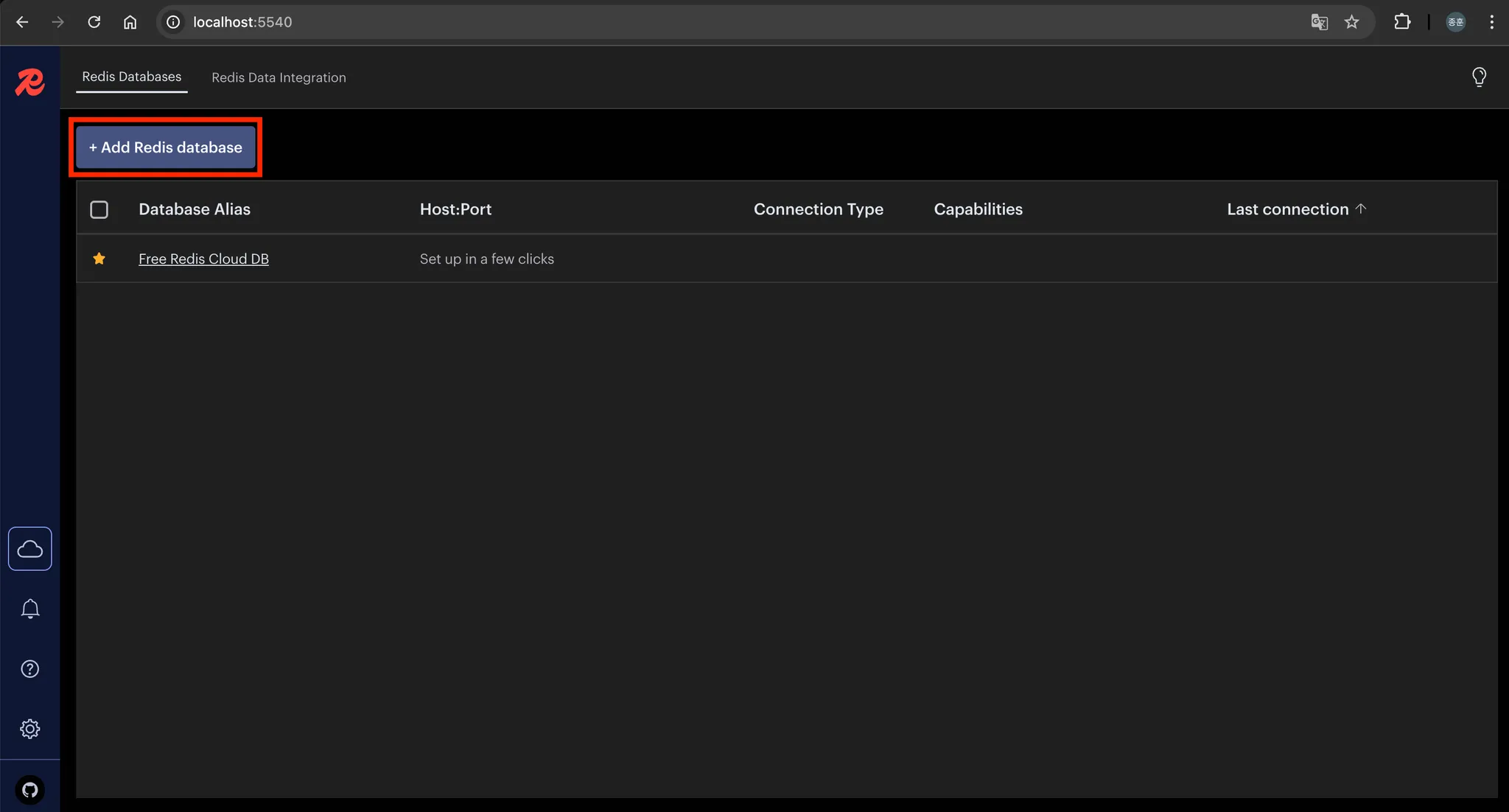1509x812 pixels.
Task: Click the translate page icon
Action: point(1319,22)
